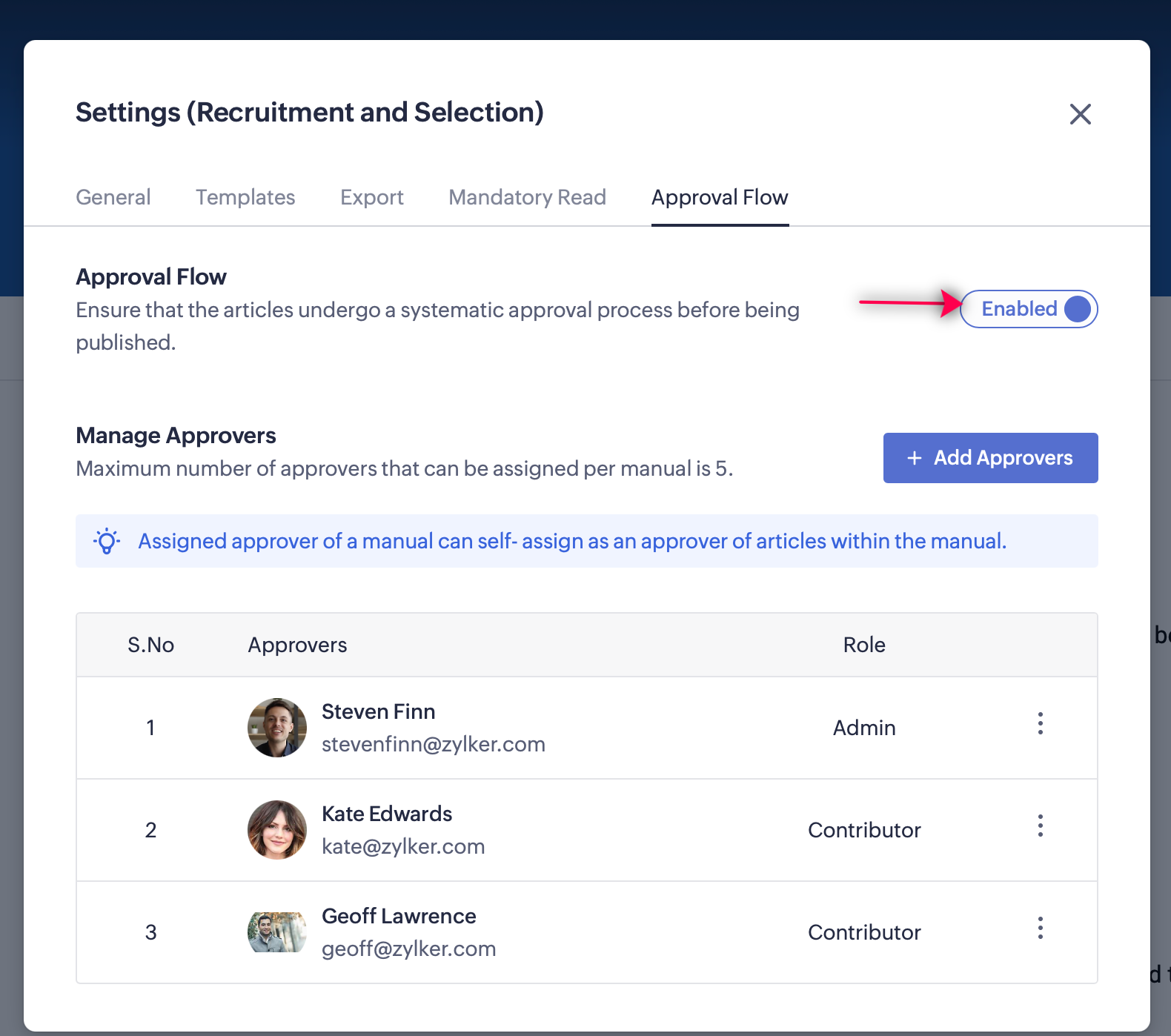Click Geoff Lawrence's avatar photo
The width and height of the screenshot is (1171, 1036).
point(276,932)
